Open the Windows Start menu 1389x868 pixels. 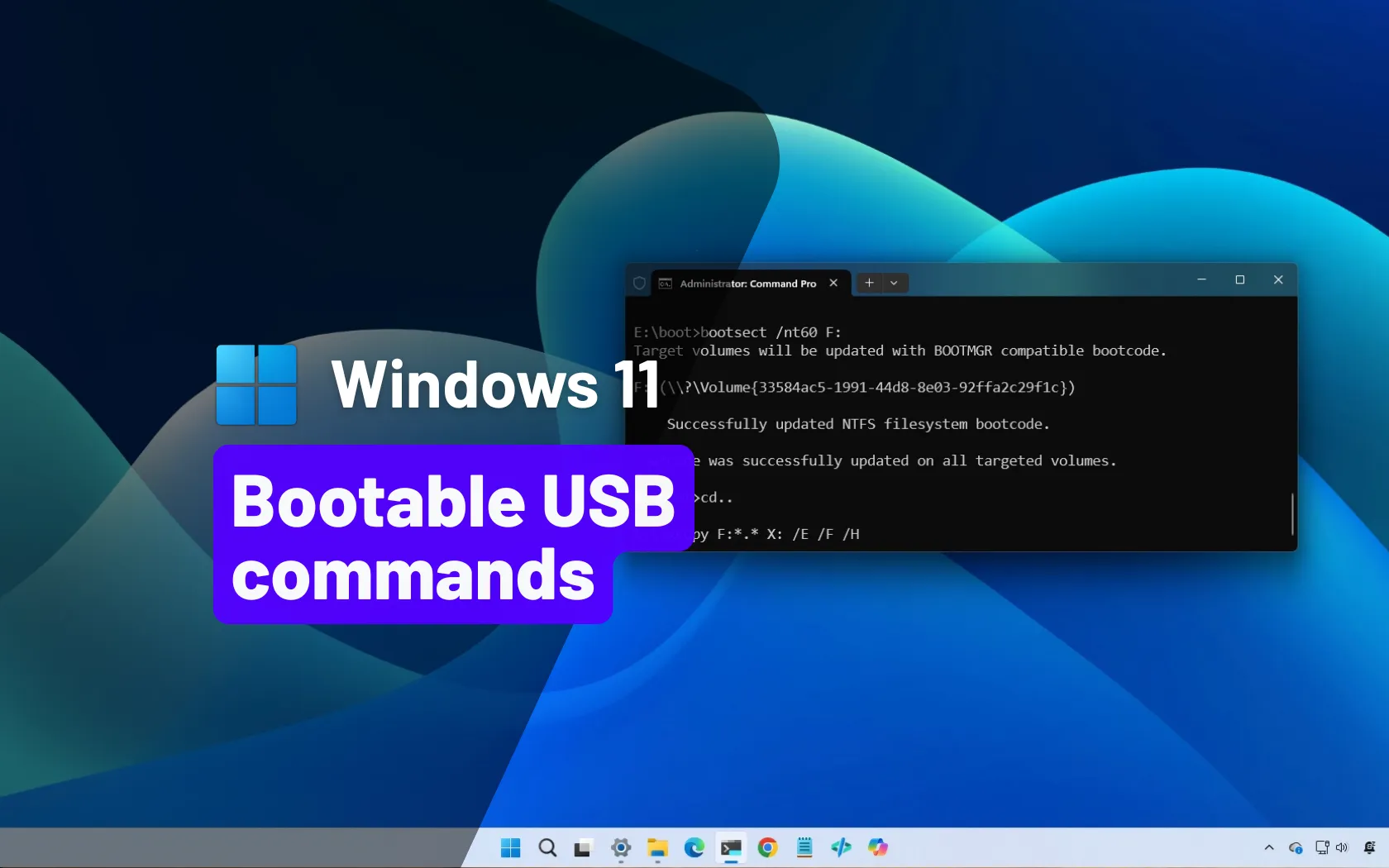511,847
